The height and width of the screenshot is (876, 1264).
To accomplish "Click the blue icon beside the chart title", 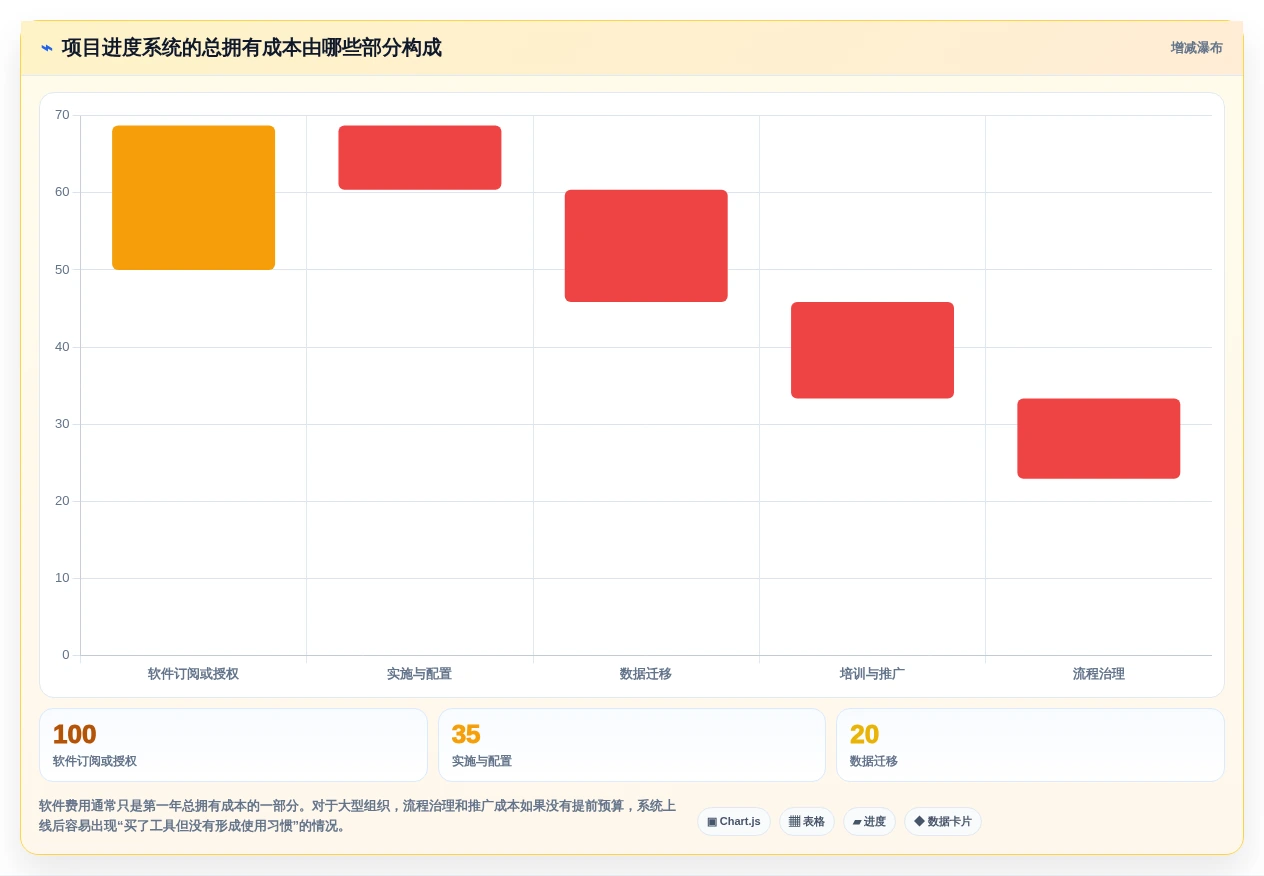I will point(47,48).
